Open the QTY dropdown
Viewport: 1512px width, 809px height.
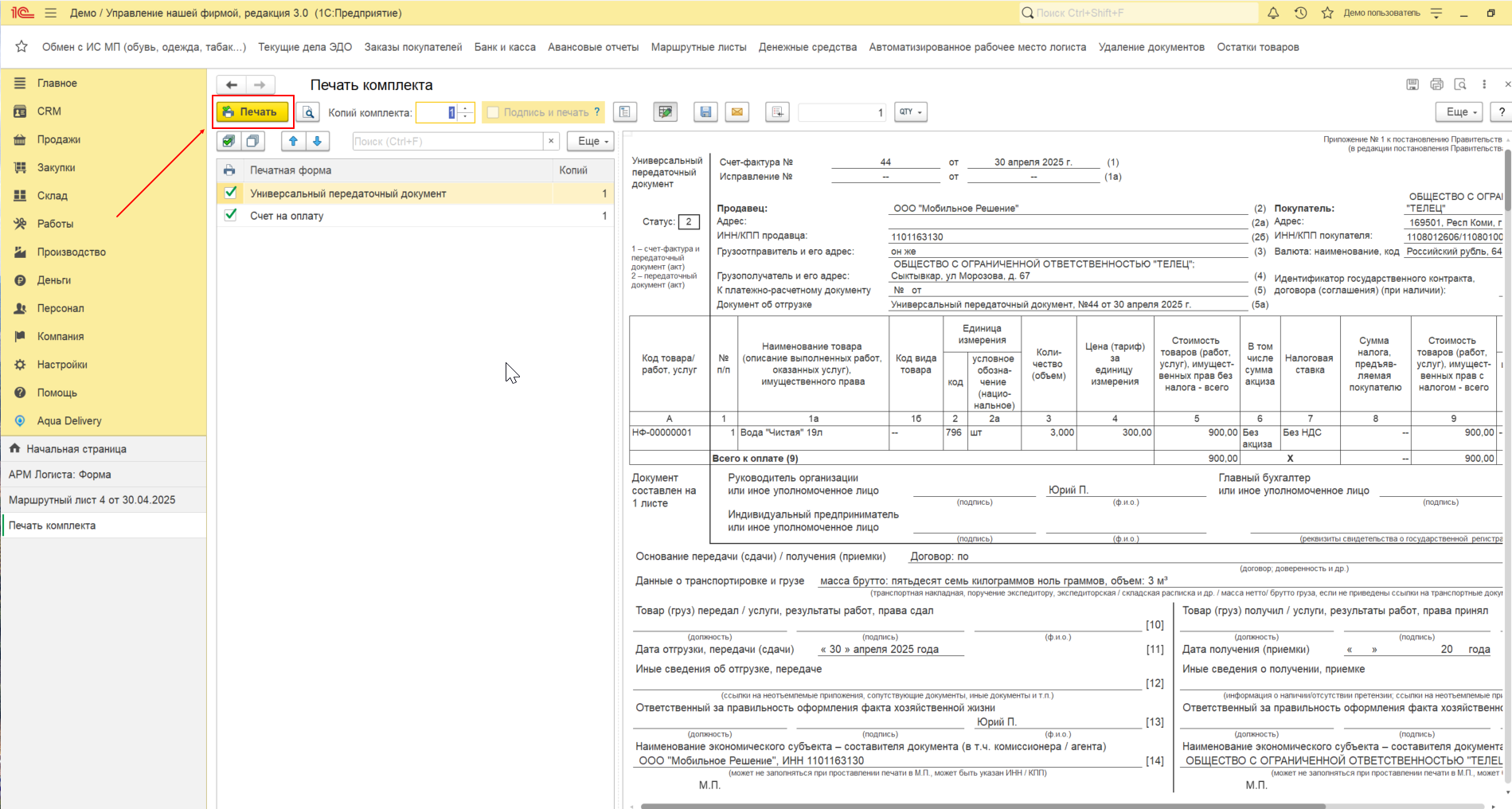(911, 112)
